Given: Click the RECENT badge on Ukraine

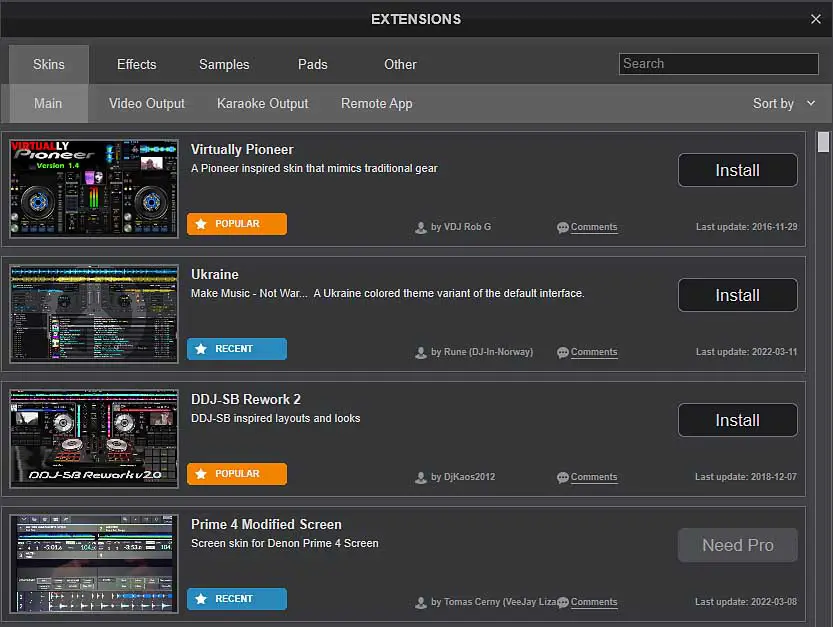Looking at the screenshot, I should [237, 349].
